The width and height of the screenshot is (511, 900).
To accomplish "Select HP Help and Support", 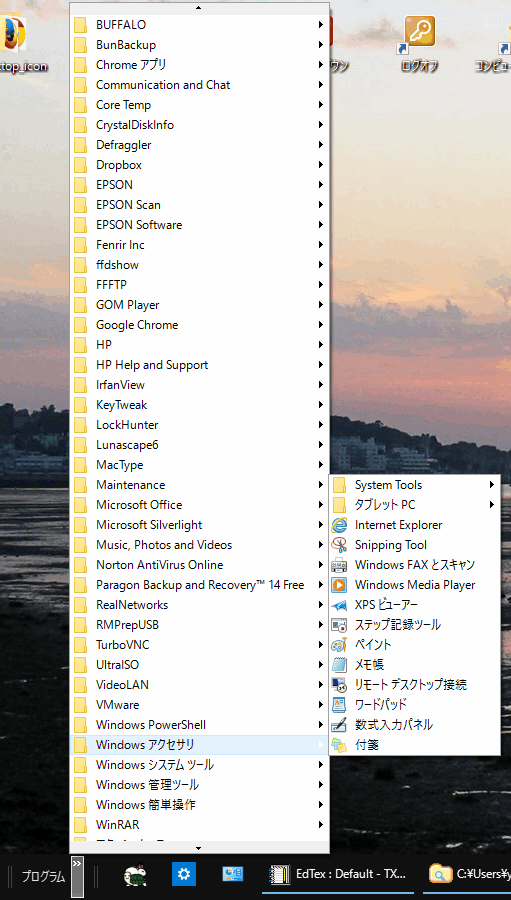I will pos(199,365).
